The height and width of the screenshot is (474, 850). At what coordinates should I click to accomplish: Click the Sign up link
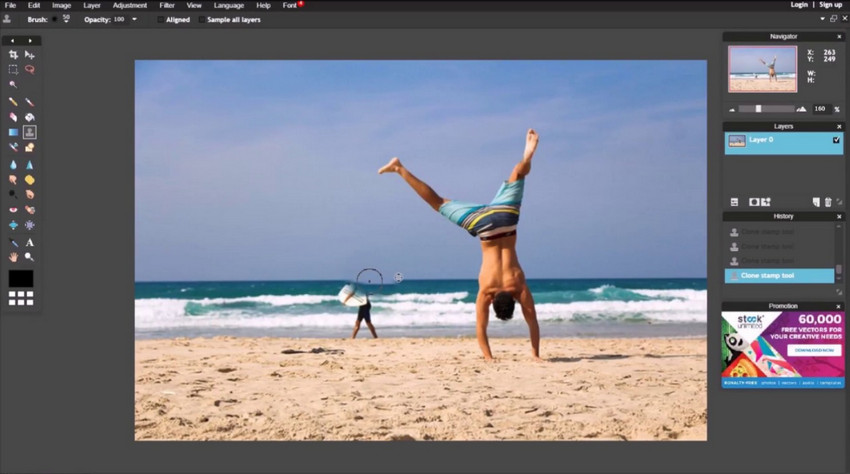[x=830, y=5]
